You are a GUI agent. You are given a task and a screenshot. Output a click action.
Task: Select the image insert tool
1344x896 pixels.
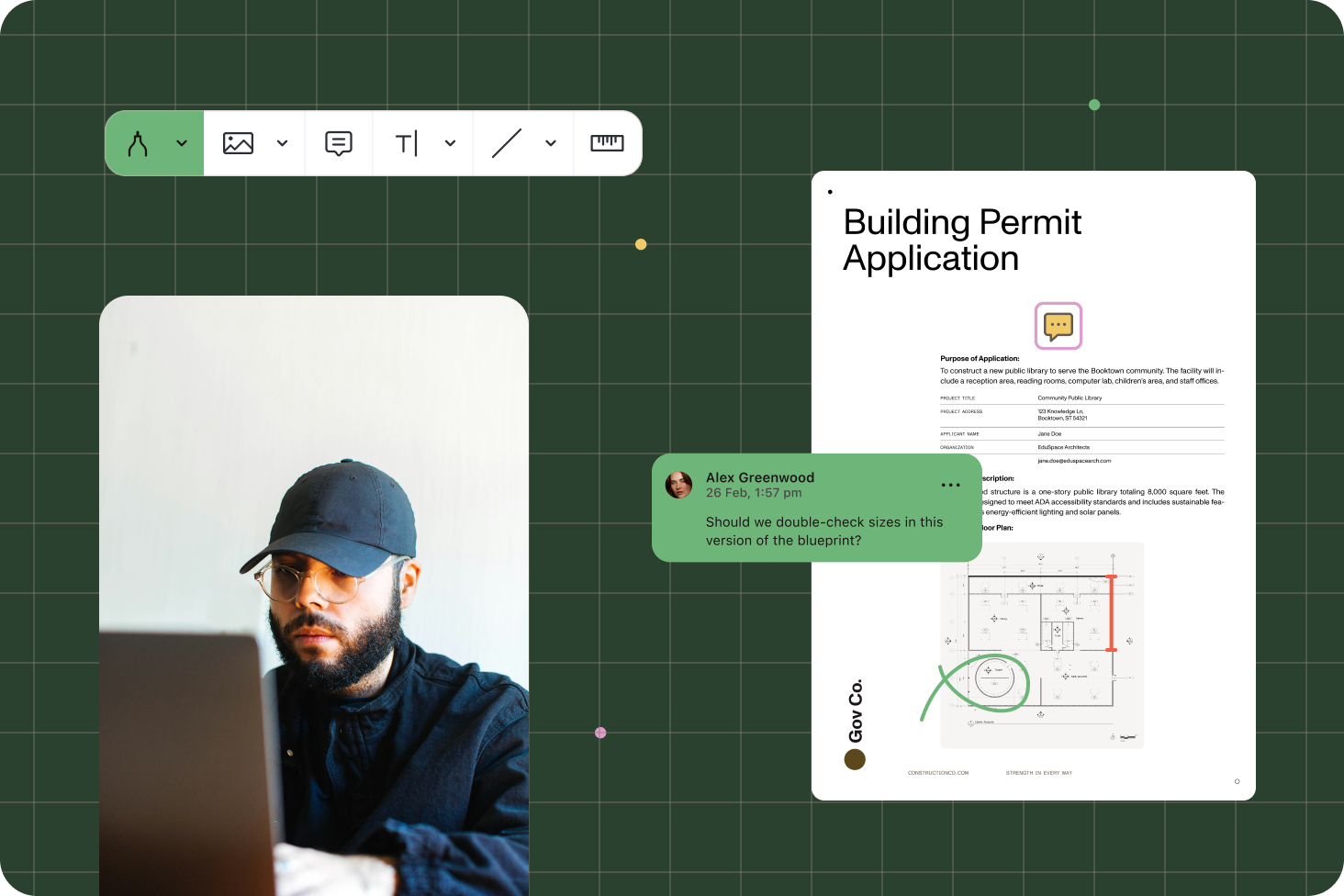tap(238, 143)
